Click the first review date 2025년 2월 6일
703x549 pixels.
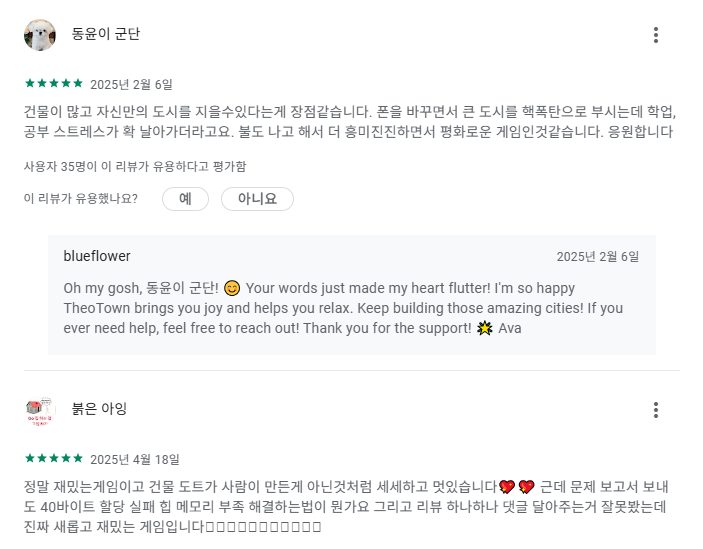point(131,84)
